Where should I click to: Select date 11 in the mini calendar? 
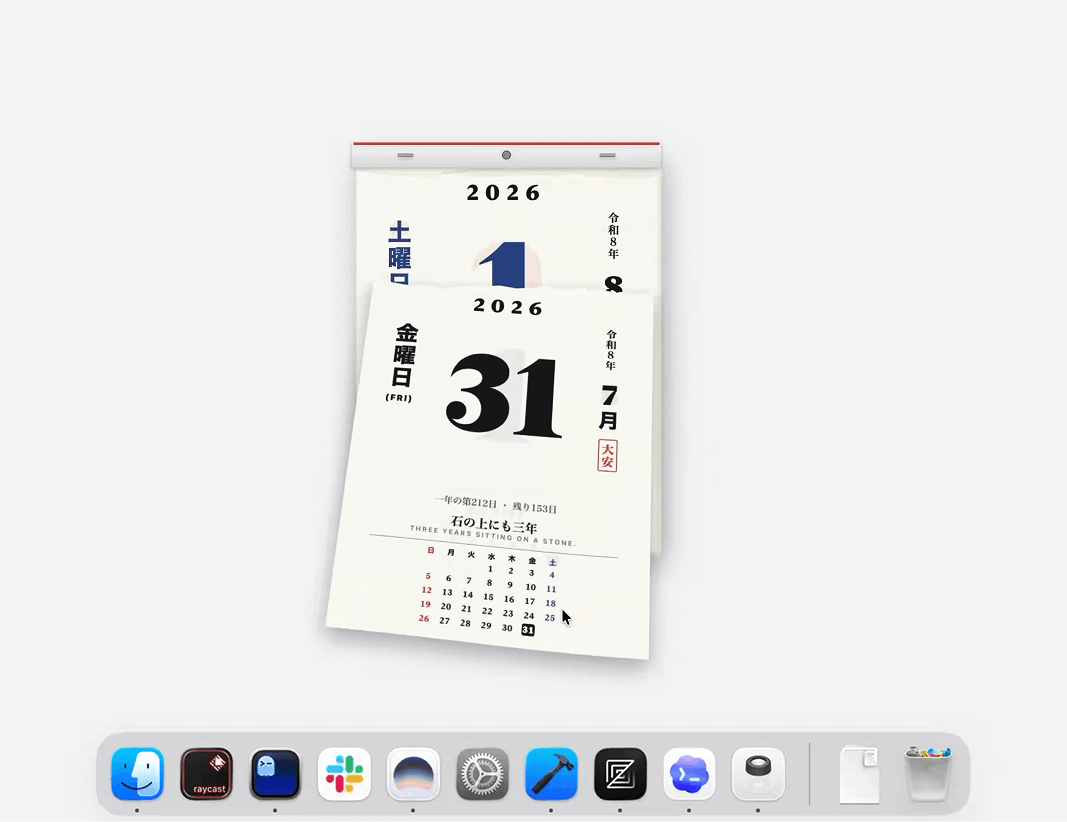coord(551,589)
